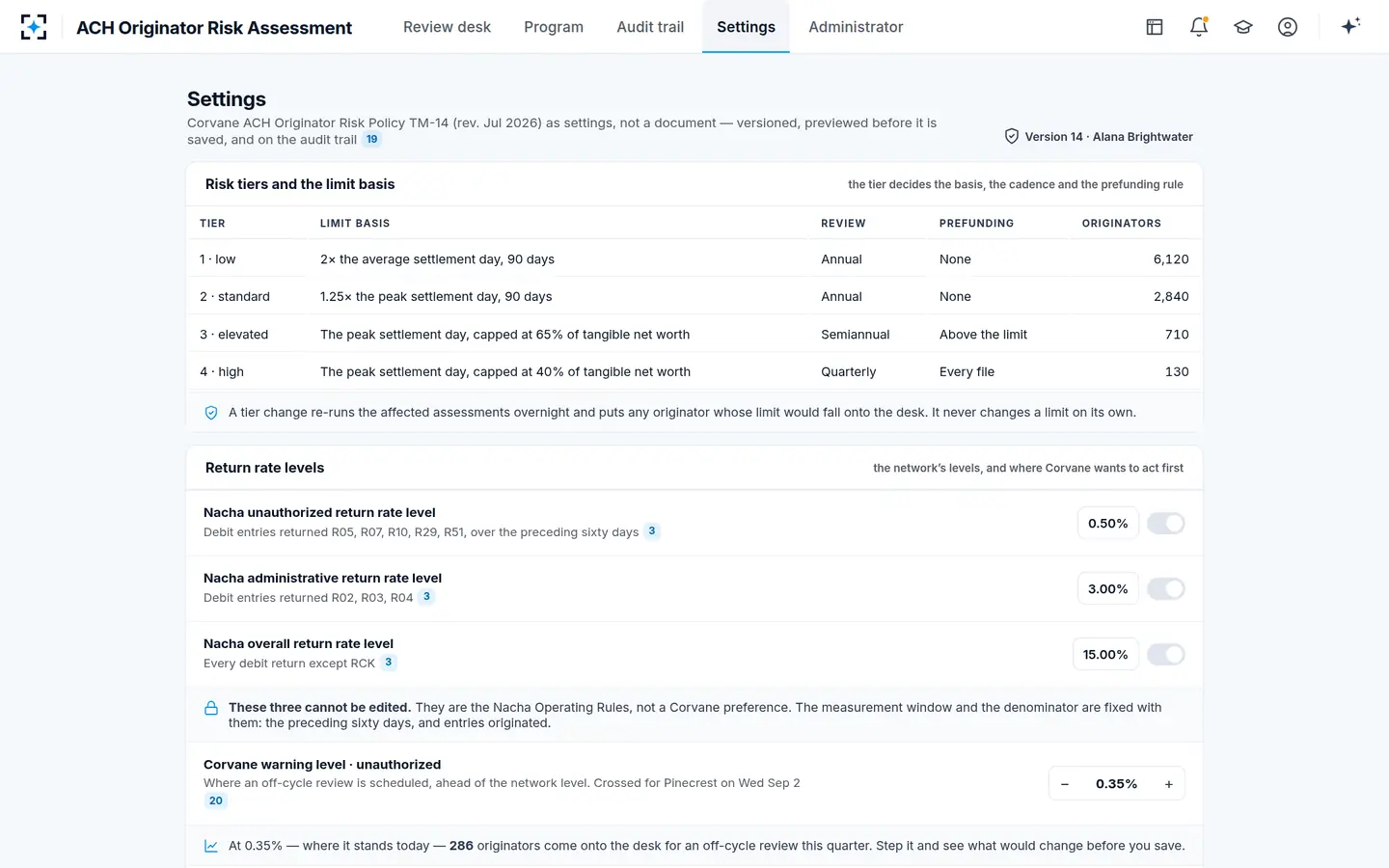Click 'Version 14 · Alana Brightwater' label
Viewport: 1389px width, 868px height.
pyautogui.click(x=1109, y=137)
